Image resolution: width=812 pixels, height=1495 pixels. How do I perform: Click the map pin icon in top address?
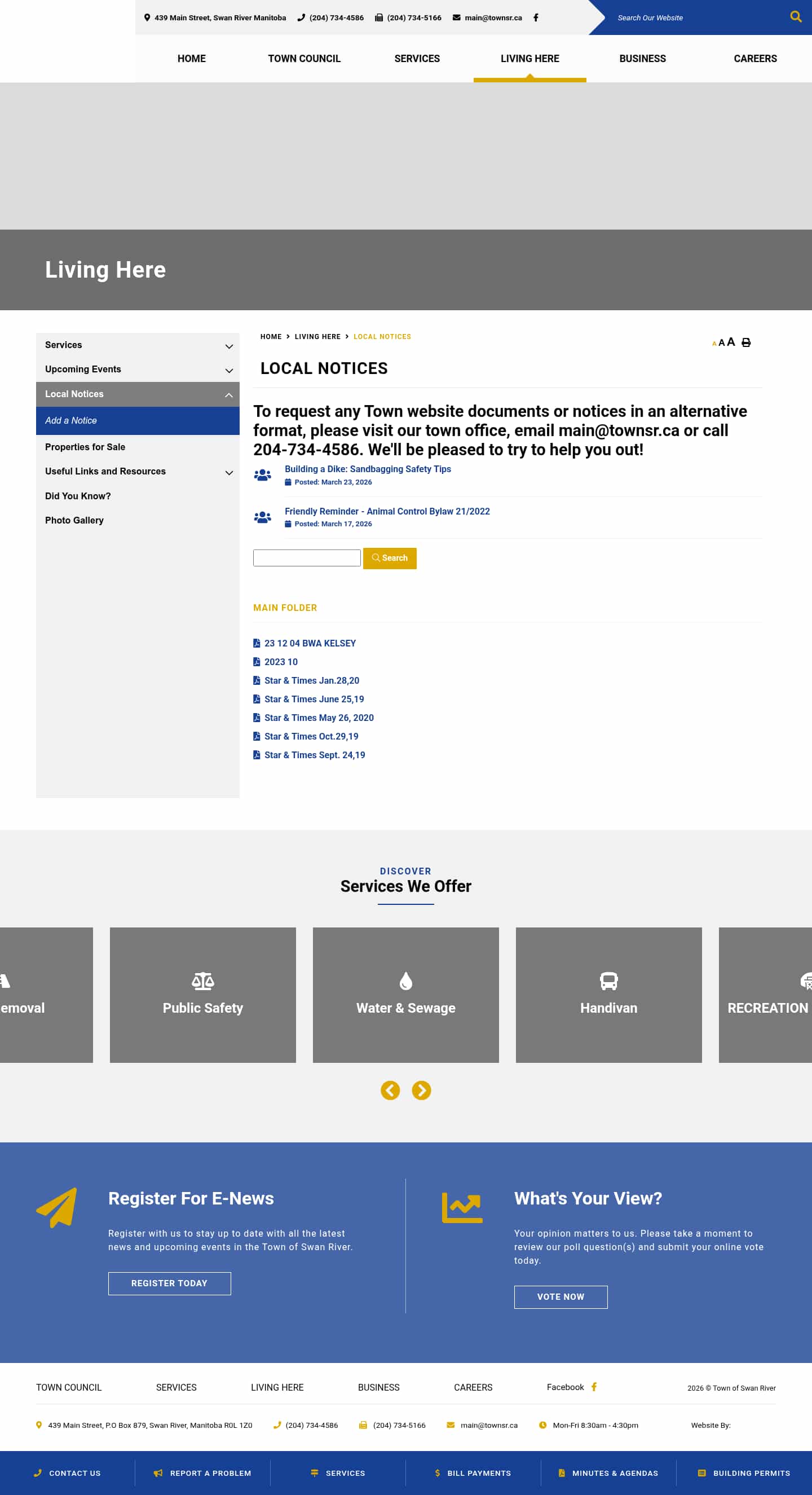147,17
